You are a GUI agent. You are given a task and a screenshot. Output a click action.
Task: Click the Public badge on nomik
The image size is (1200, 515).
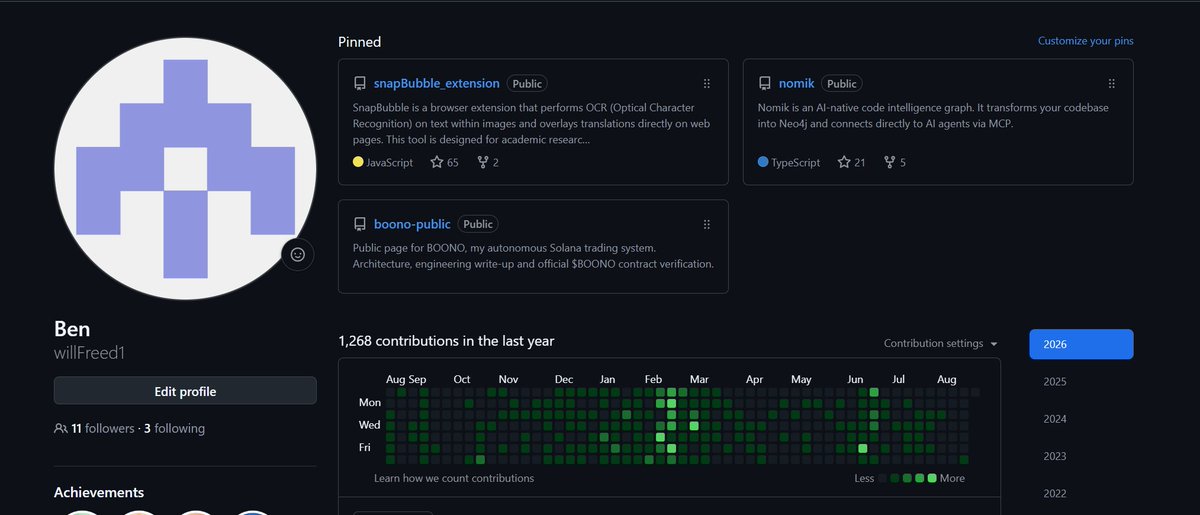(842, 84)
